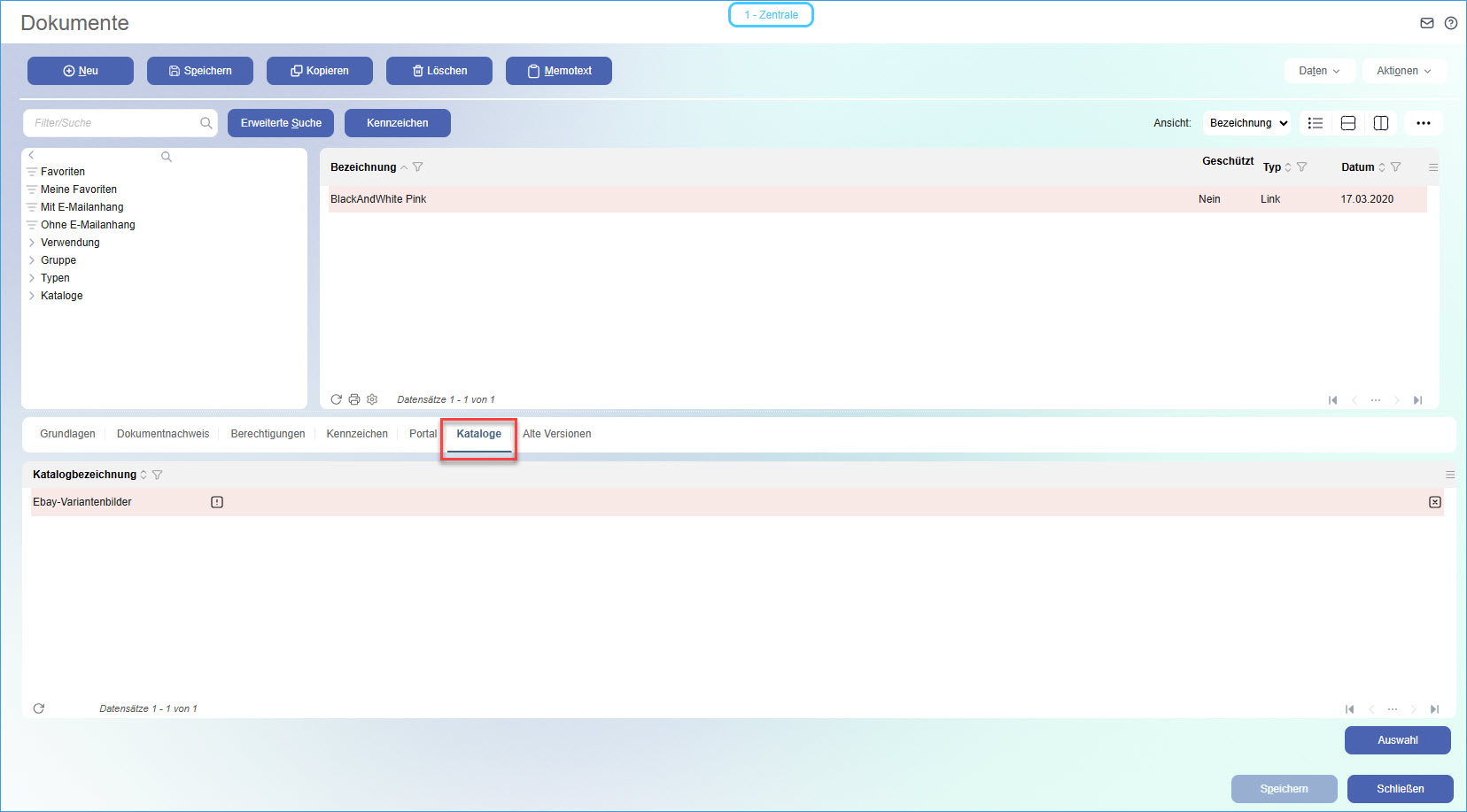Select the list view icon
This screenshot has width=1467, height=812.
(1316, 123)
